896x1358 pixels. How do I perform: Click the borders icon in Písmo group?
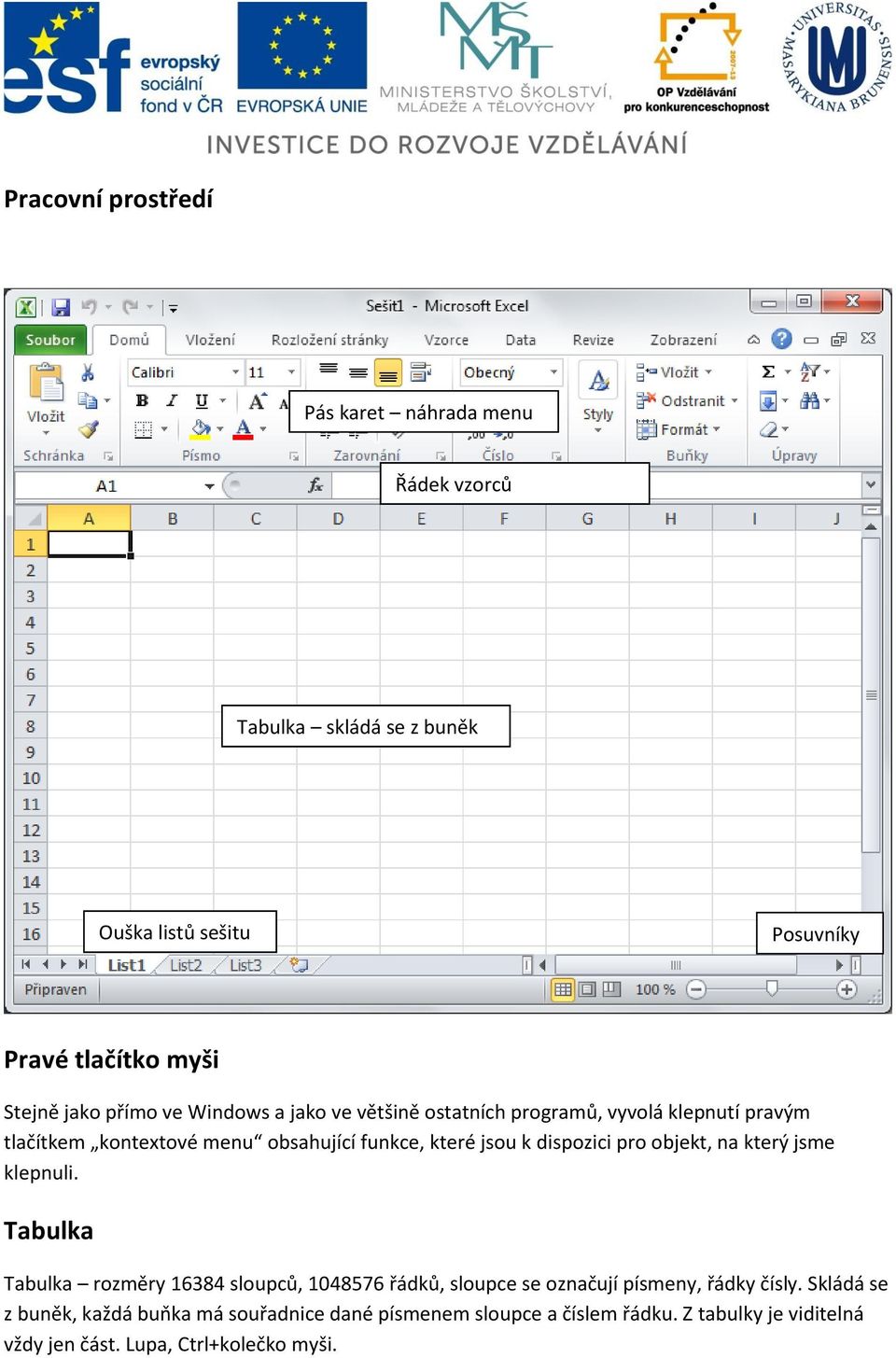(x=143, y=429)
